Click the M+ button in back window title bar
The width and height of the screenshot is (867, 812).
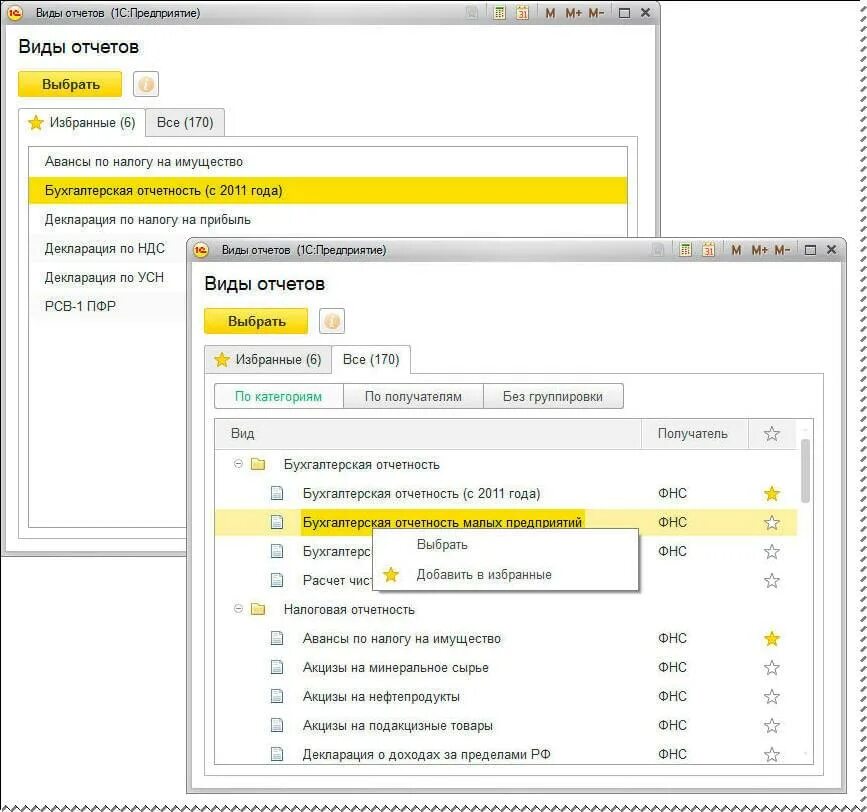[573, 13]
